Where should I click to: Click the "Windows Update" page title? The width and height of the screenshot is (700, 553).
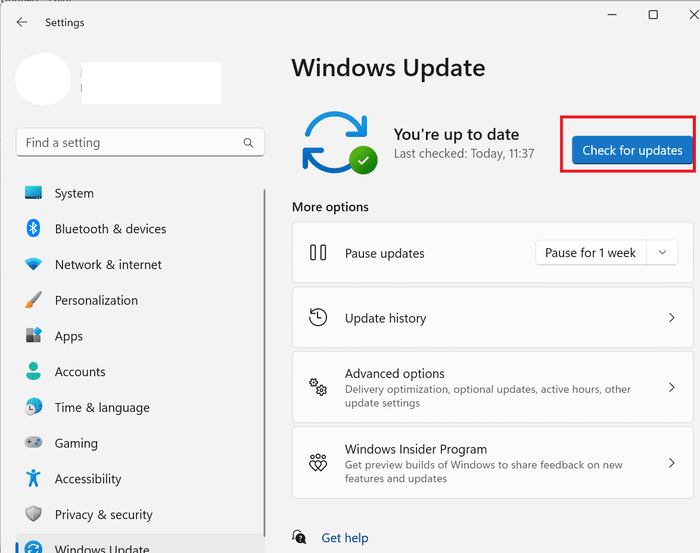(388, 68)
